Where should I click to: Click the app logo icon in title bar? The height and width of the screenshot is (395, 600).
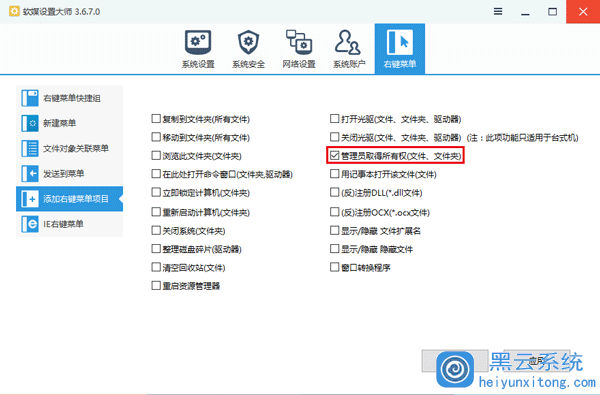tap(14, 11)
